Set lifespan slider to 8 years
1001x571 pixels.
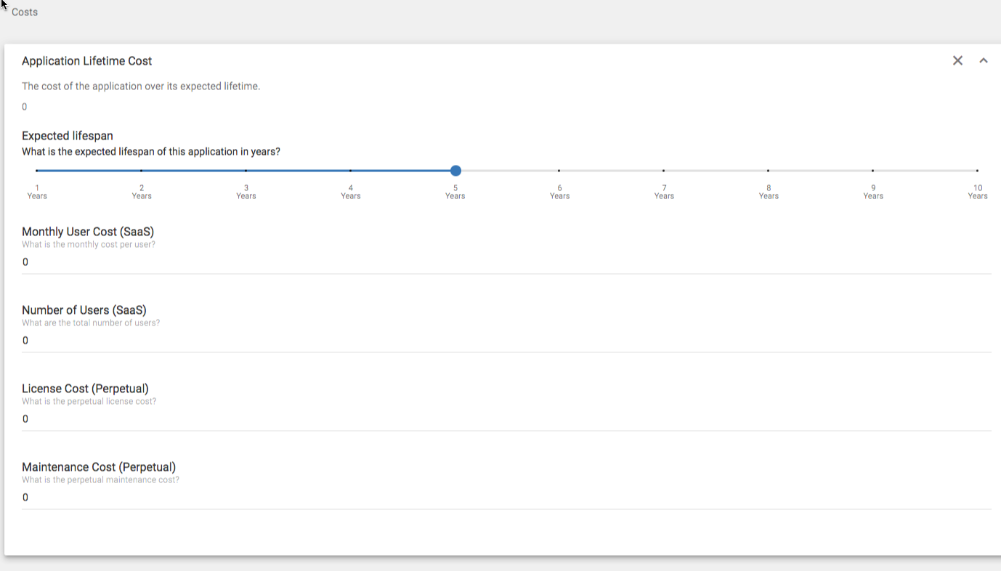tap(768, 171)
